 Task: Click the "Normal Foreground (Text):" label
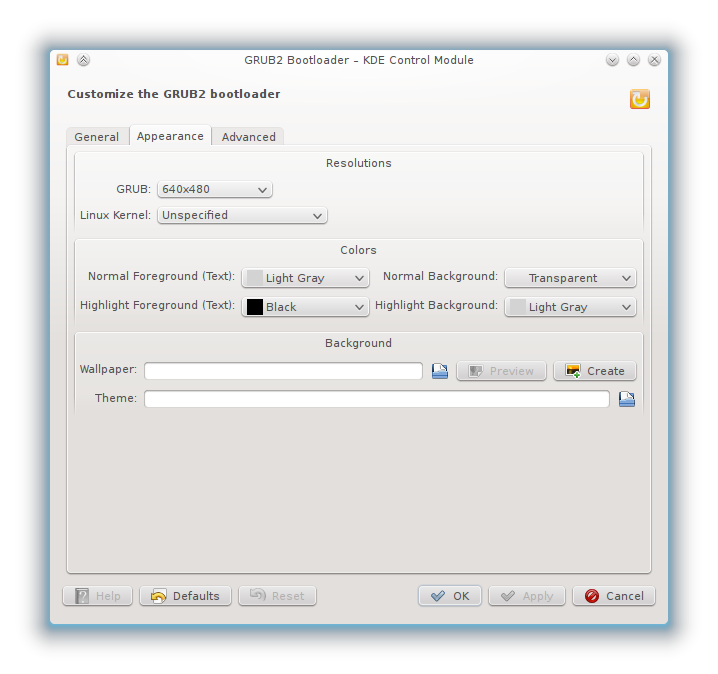161,277
